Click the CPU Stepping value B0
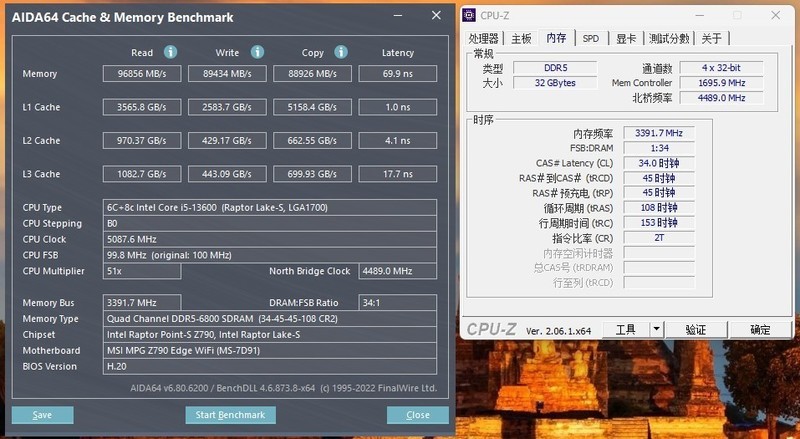The image size is (800, 439). tap(269, 223)
